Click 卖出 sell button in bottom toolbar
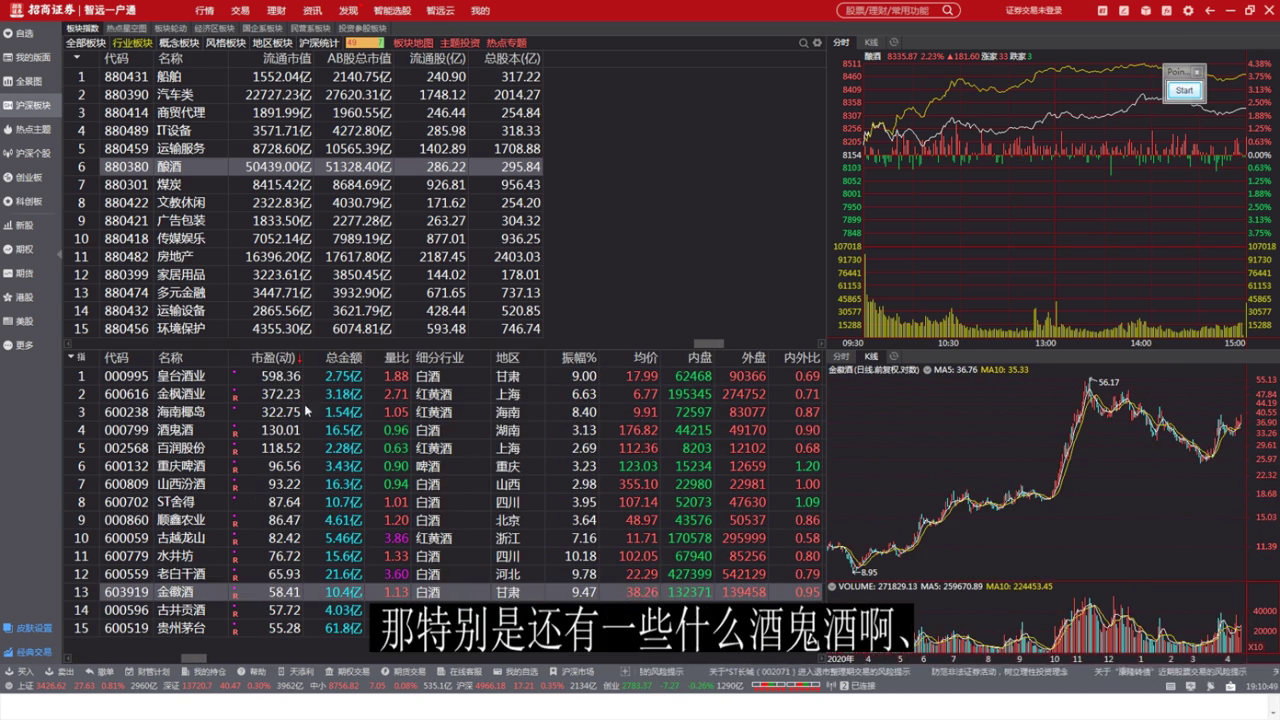1280x720 pixels. (x=61, y=671)
